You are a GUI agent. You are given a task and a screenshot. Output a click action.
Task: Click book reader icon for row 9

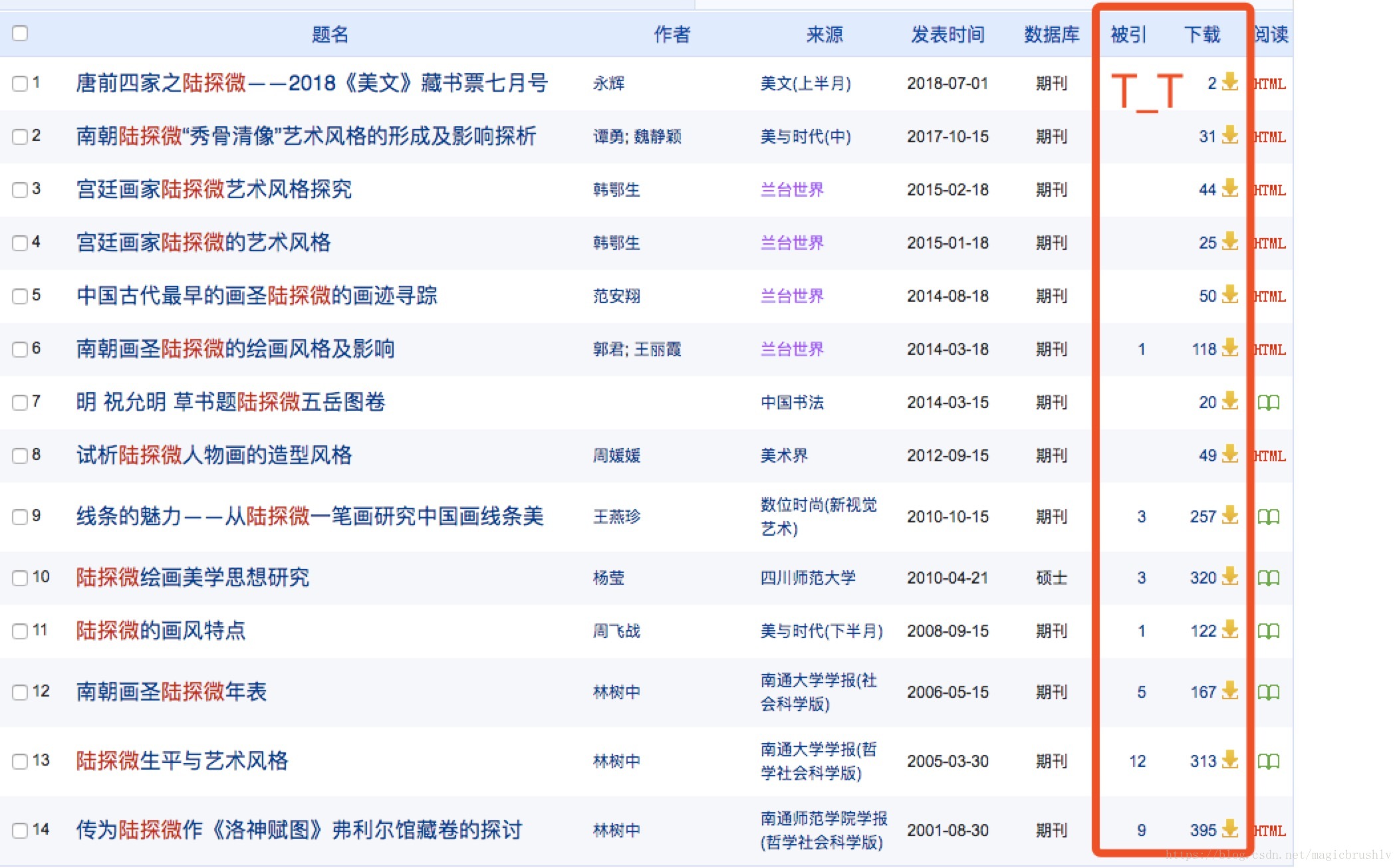[1268, 516]
